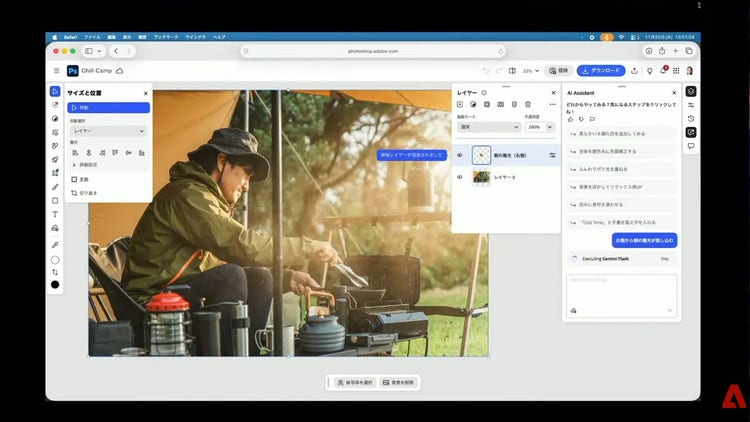Click the Stop button next to Executing
750x422 pixels.
664,258
